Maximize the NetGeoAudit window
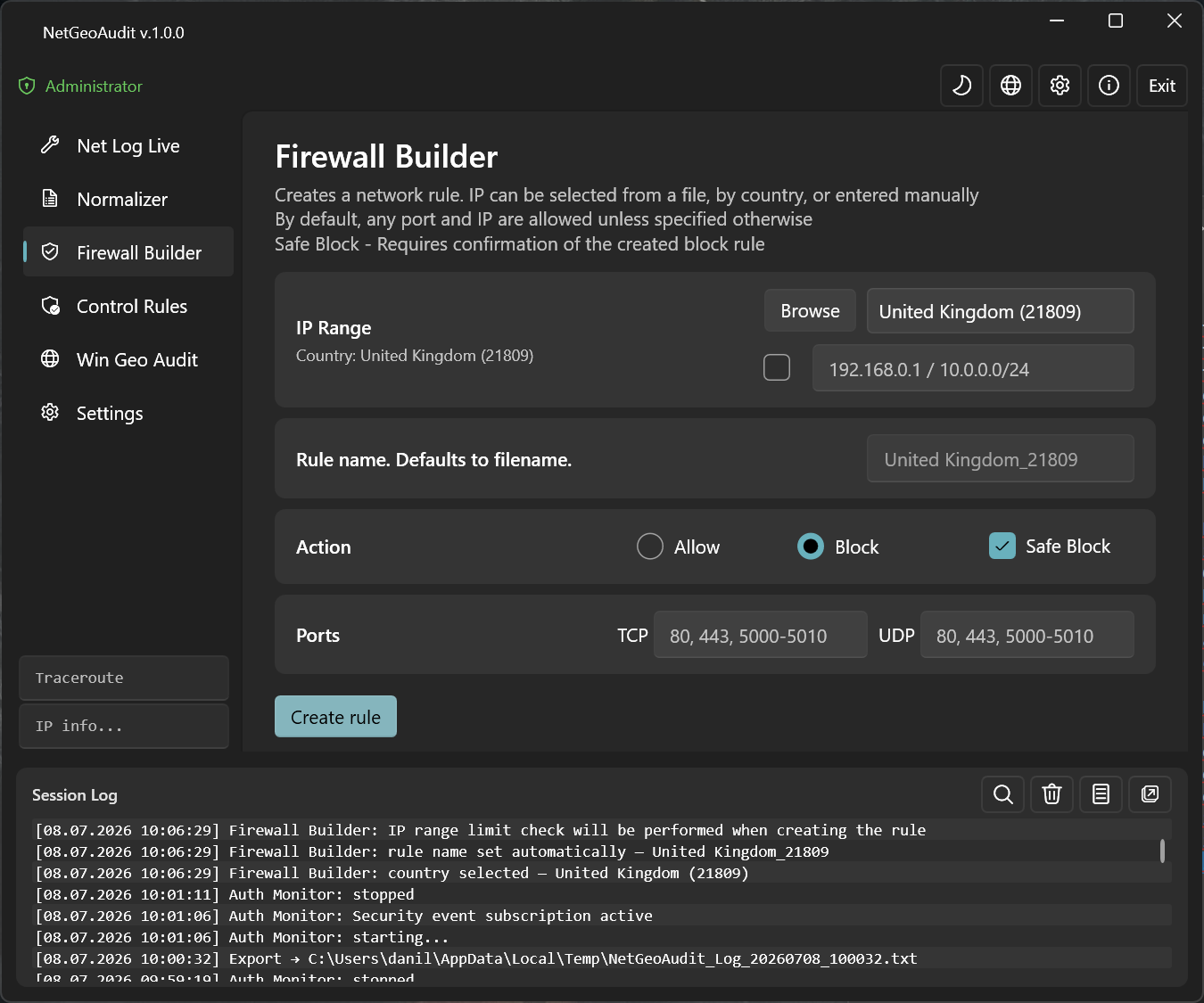 1115,21
